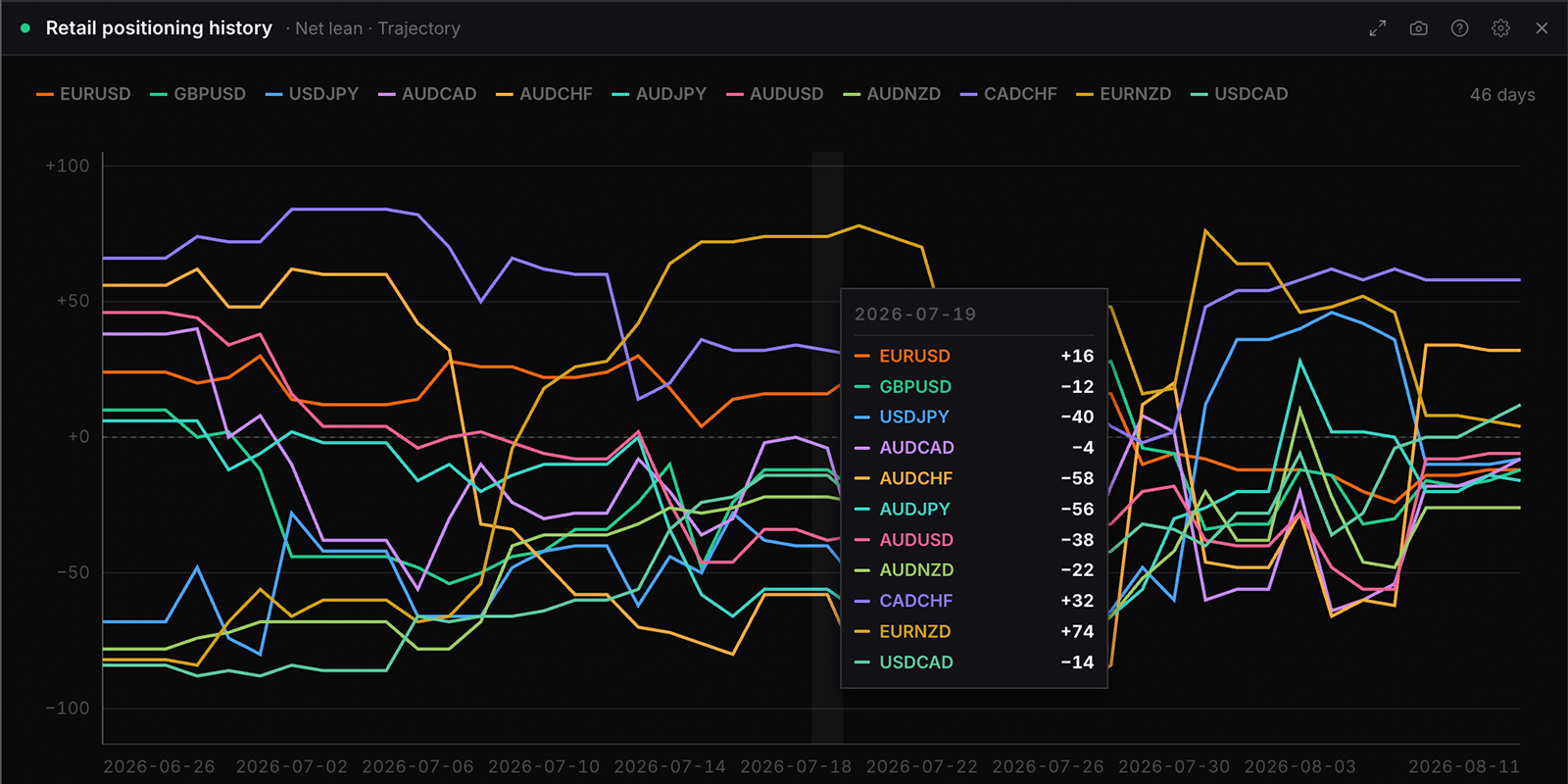Open help question mark icon

pyautogui.click(x=1459, y=28)
